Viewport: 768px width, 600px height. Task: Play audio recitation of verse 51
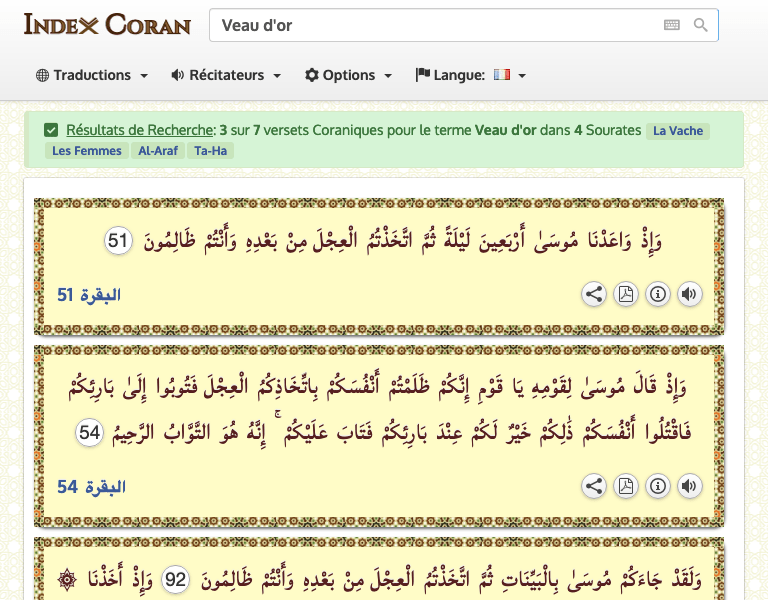pos(690,294)
